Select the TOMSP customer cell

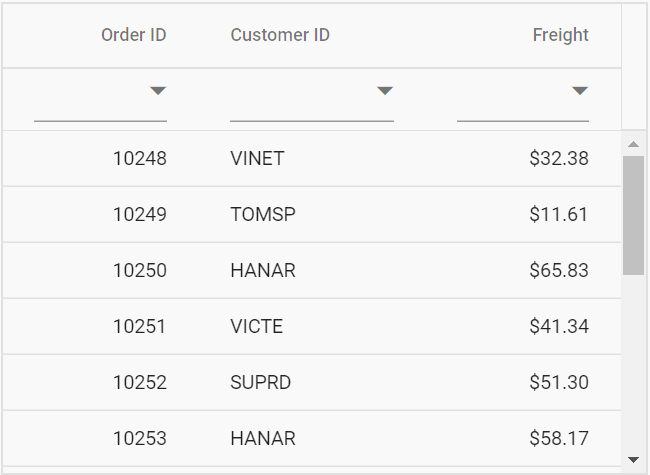click(x=263, y=214)
